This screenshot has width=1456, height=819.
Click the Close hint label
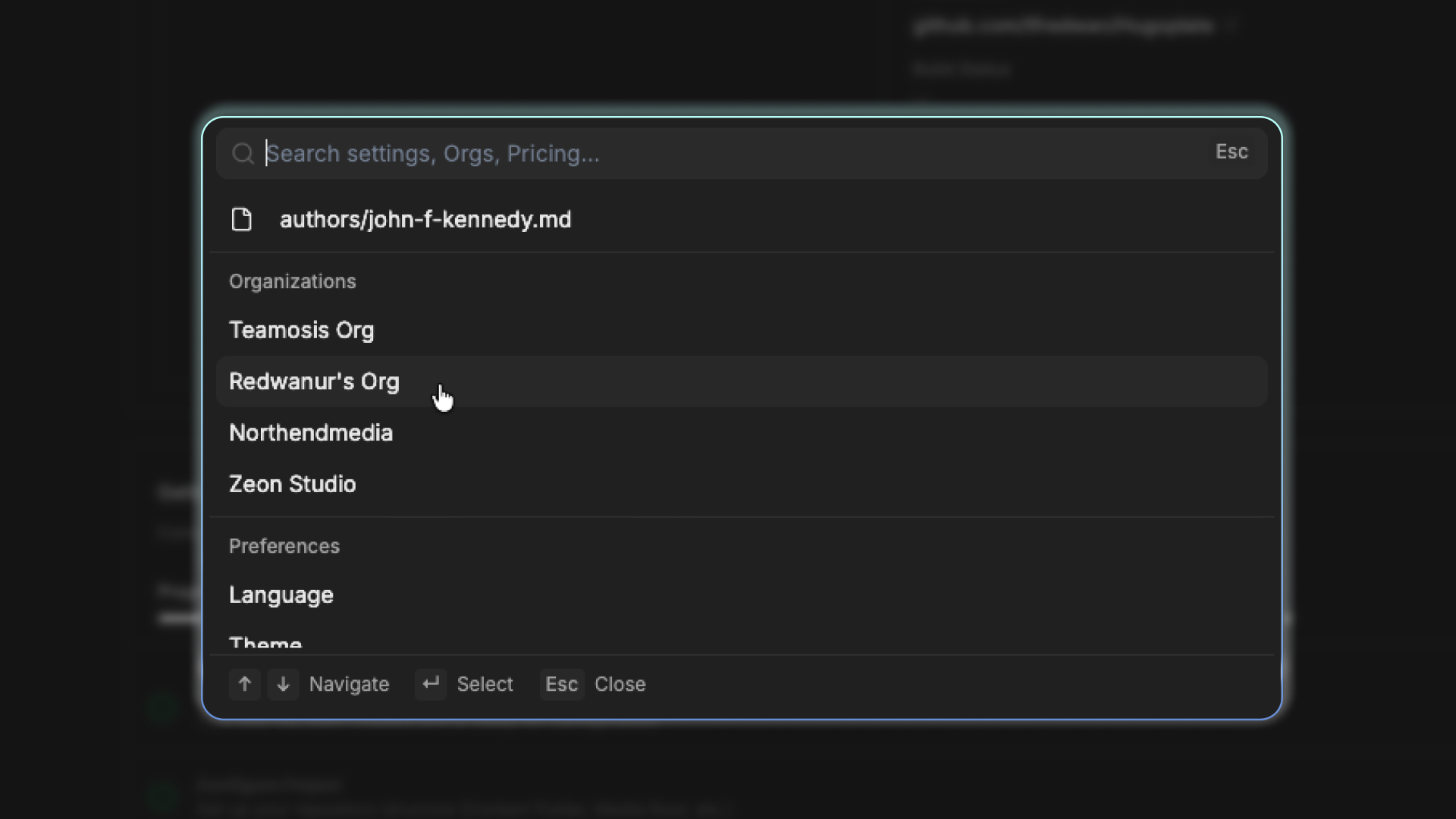coord(620,684)
